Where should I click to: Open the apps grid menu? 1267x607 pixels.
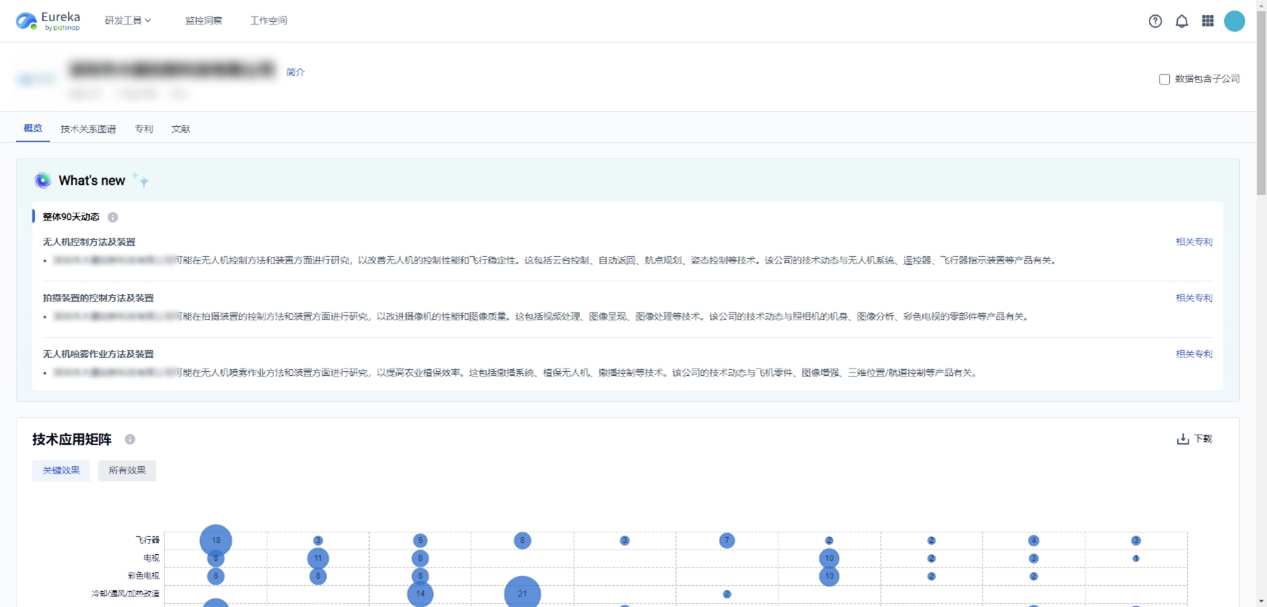[x=1207, y=21]
